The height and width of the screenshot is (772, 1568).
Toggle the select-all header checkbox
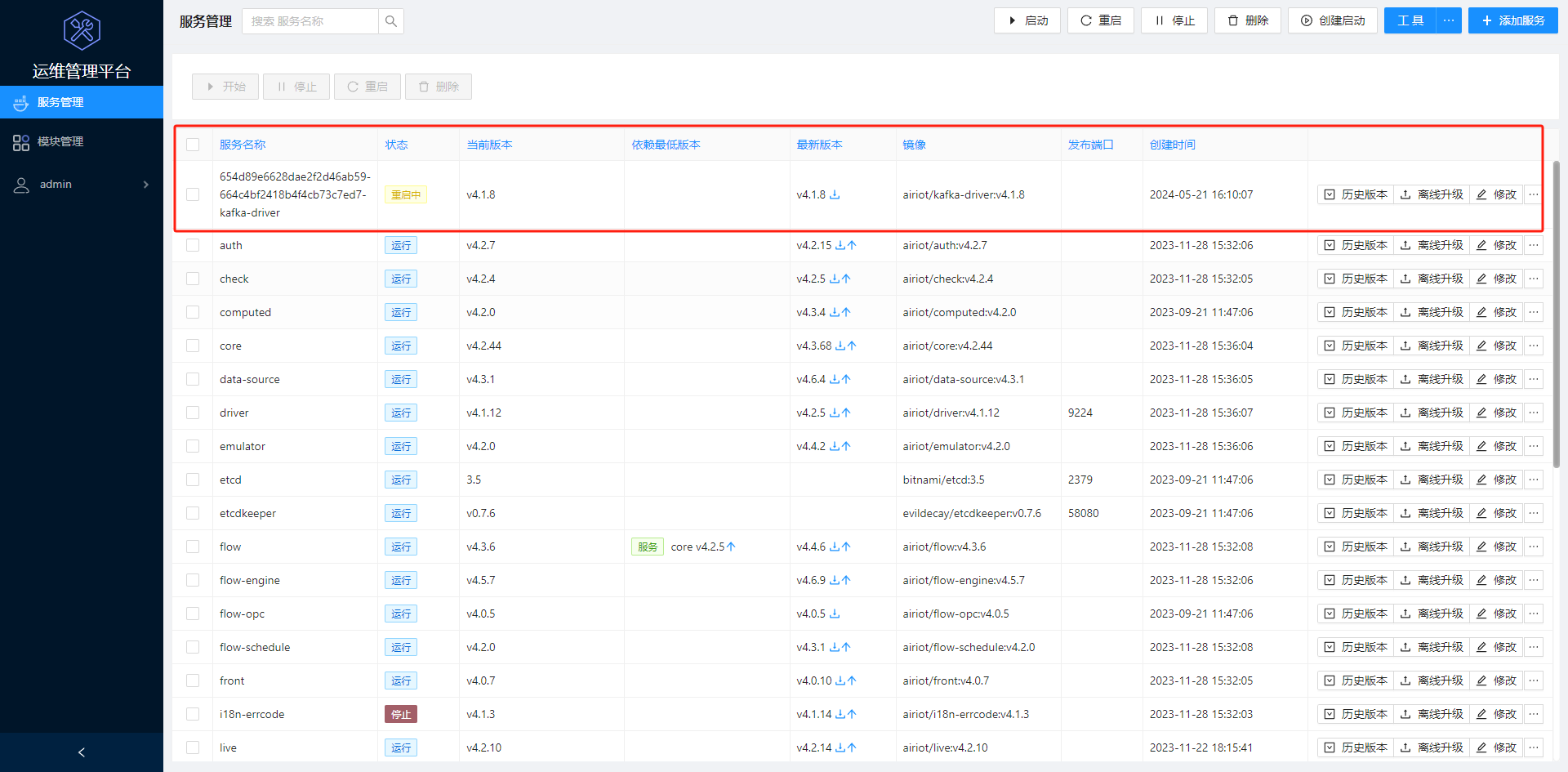(x=193, y=145)
